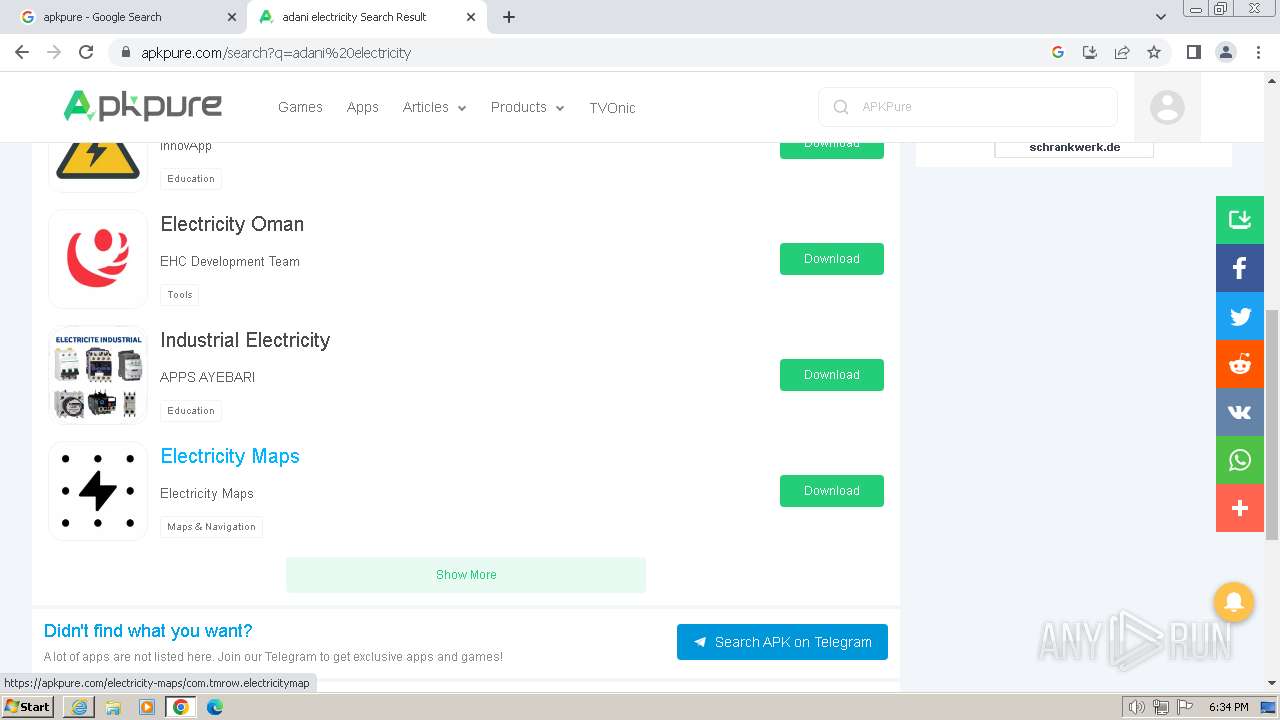Image resolution: width=1280 pixels, height=720 pixels.
Task: Open file explorer from taskbar
Action: tap(113, 707)
